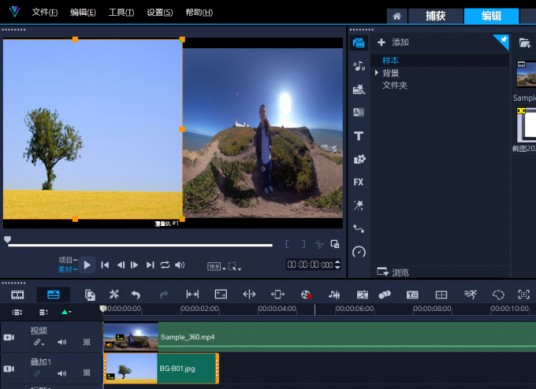
Task: Open the aspect ratio dropdown under preview
Action: [x=216, y=266]
